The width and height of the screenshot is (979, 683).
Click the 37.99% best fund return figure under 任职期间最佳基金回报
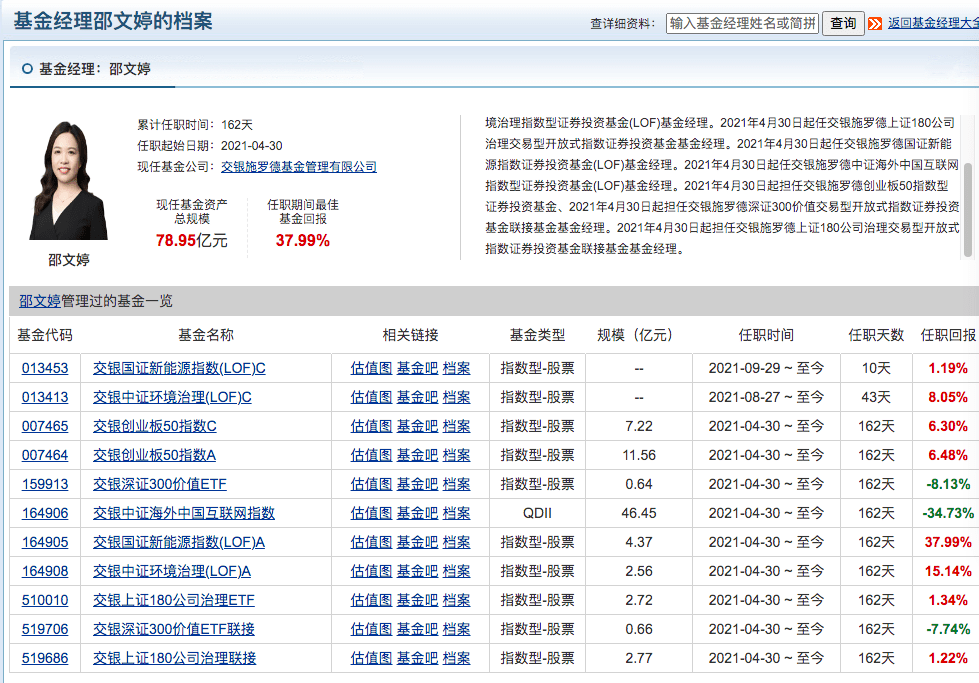pyautogui.click(x=303, y=241)
